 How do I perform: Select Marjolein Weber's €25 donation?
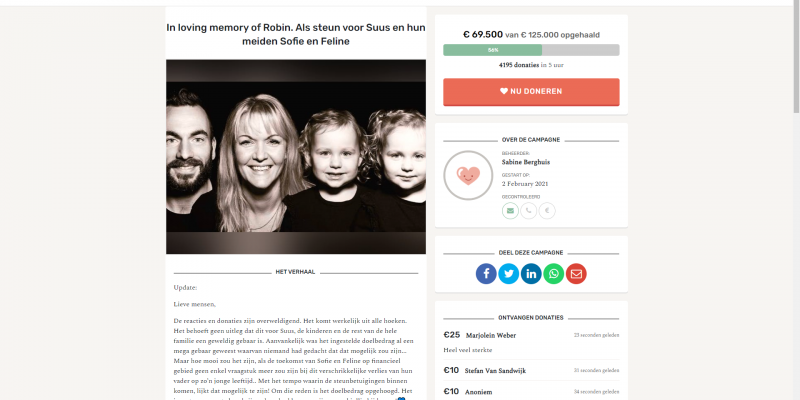point(531,342)
